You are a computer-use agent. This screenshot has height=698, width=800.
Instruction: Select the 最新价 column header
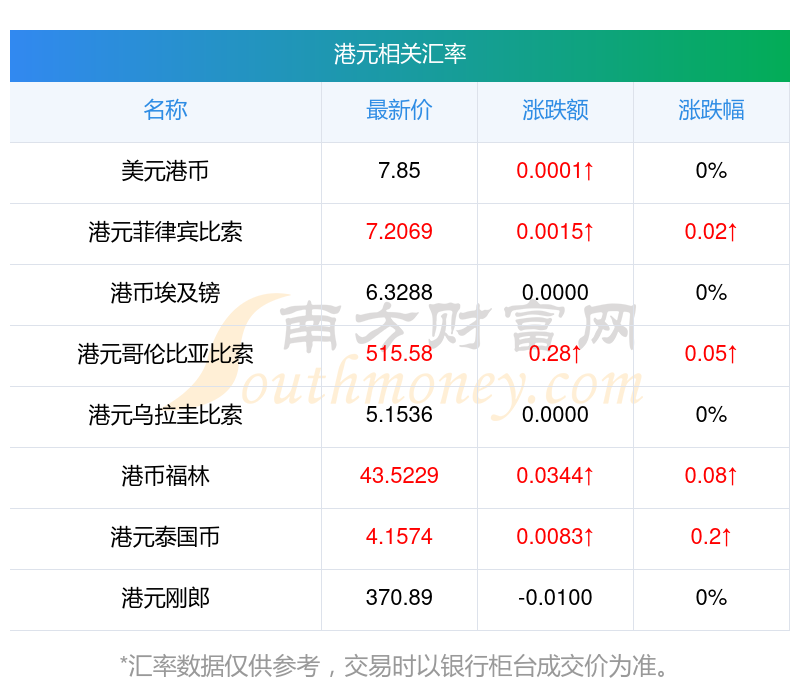[x=399, y=110]
